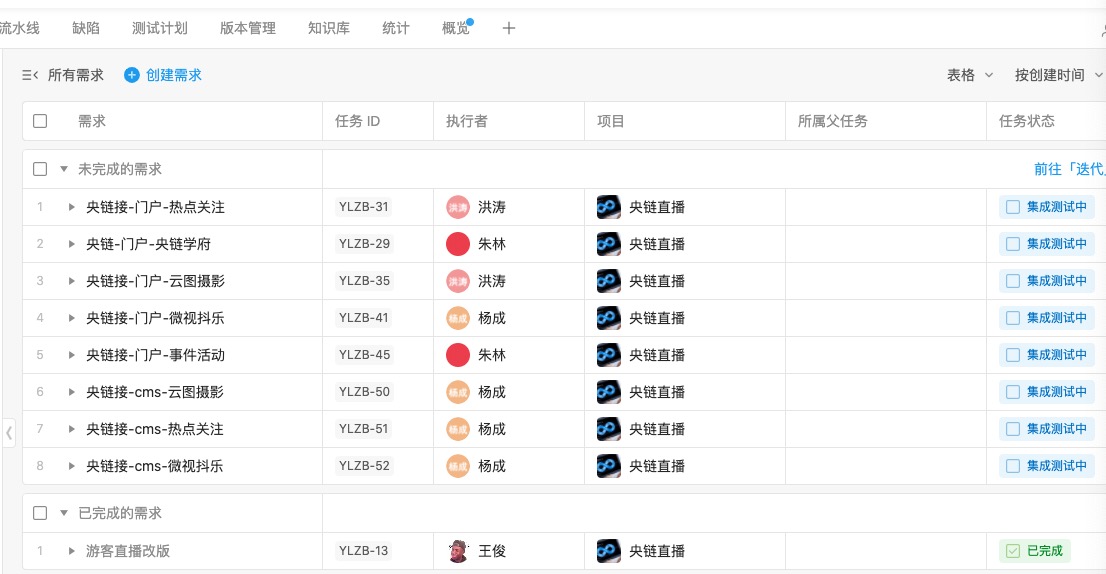Click left panel collapse handle arrow
Viewport: 1106px width, 574px height.
coord(9,433)
